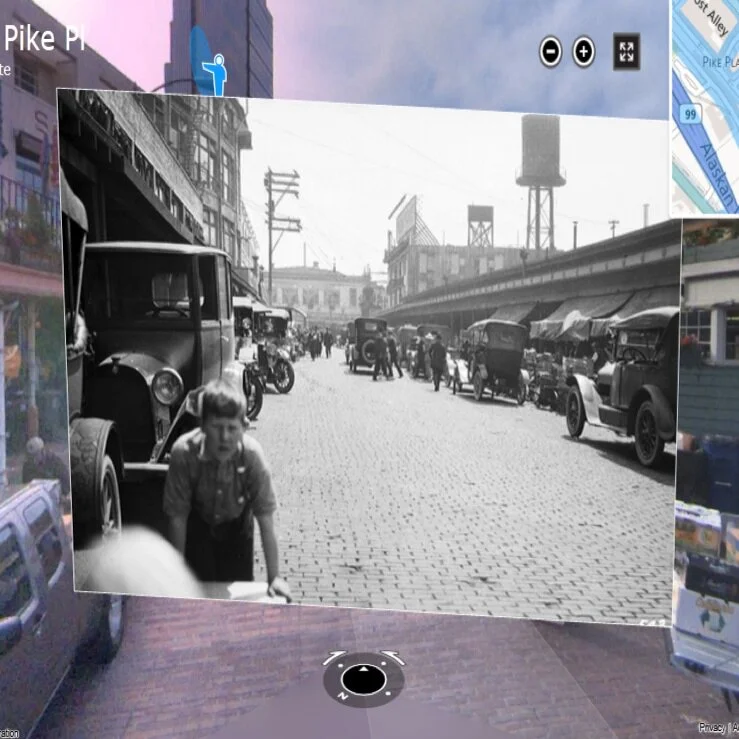739x739 pixels.
Task: Click the N marker on compass ring
Action: (x=343, y=697)
